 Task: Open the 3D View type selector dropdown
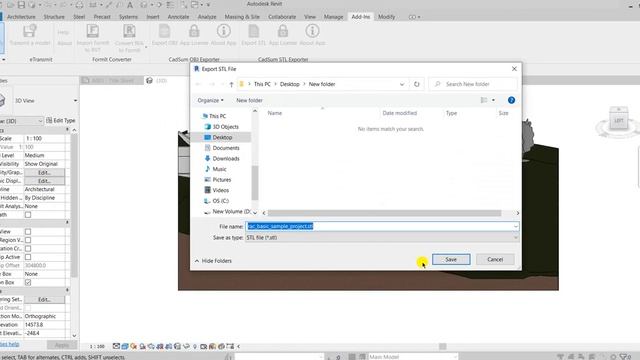tap(75, 100)
